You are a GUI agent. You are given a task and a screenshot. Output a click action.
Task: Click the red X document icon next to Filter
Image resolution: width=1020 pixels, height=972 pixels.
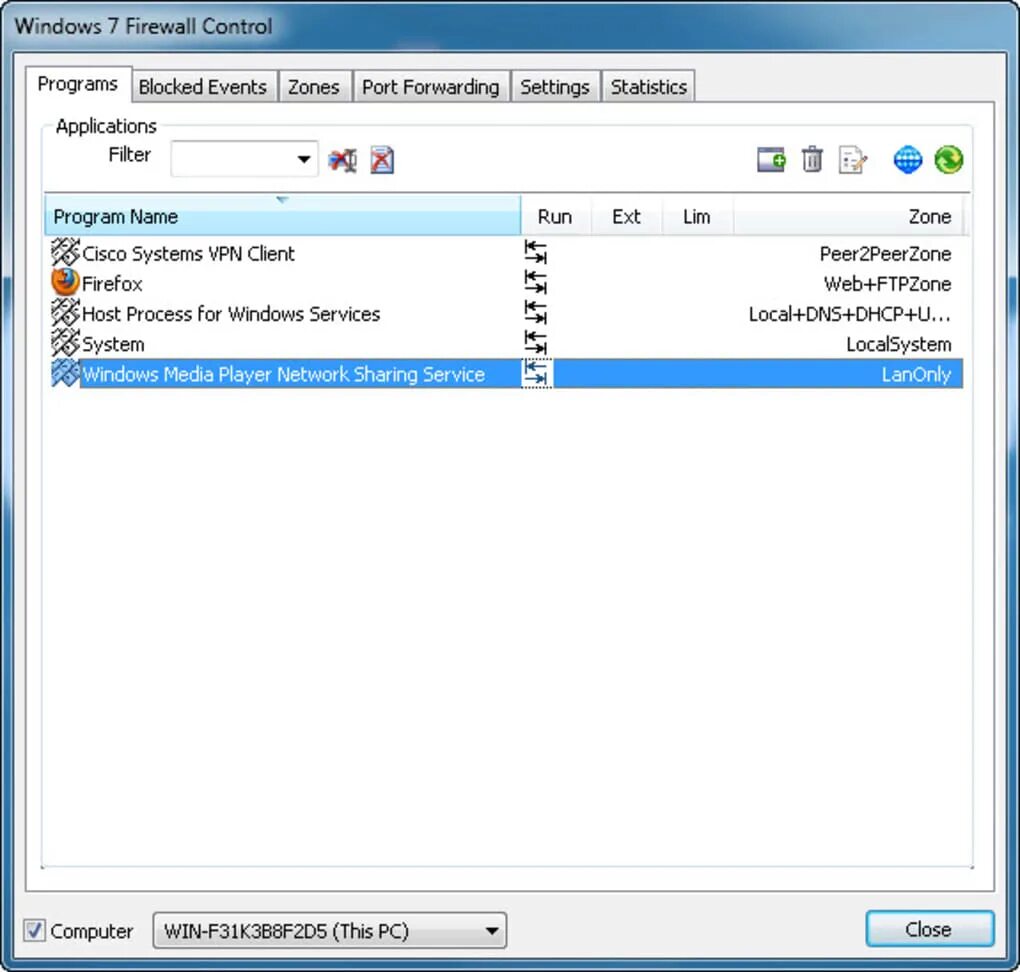(382, 160)
